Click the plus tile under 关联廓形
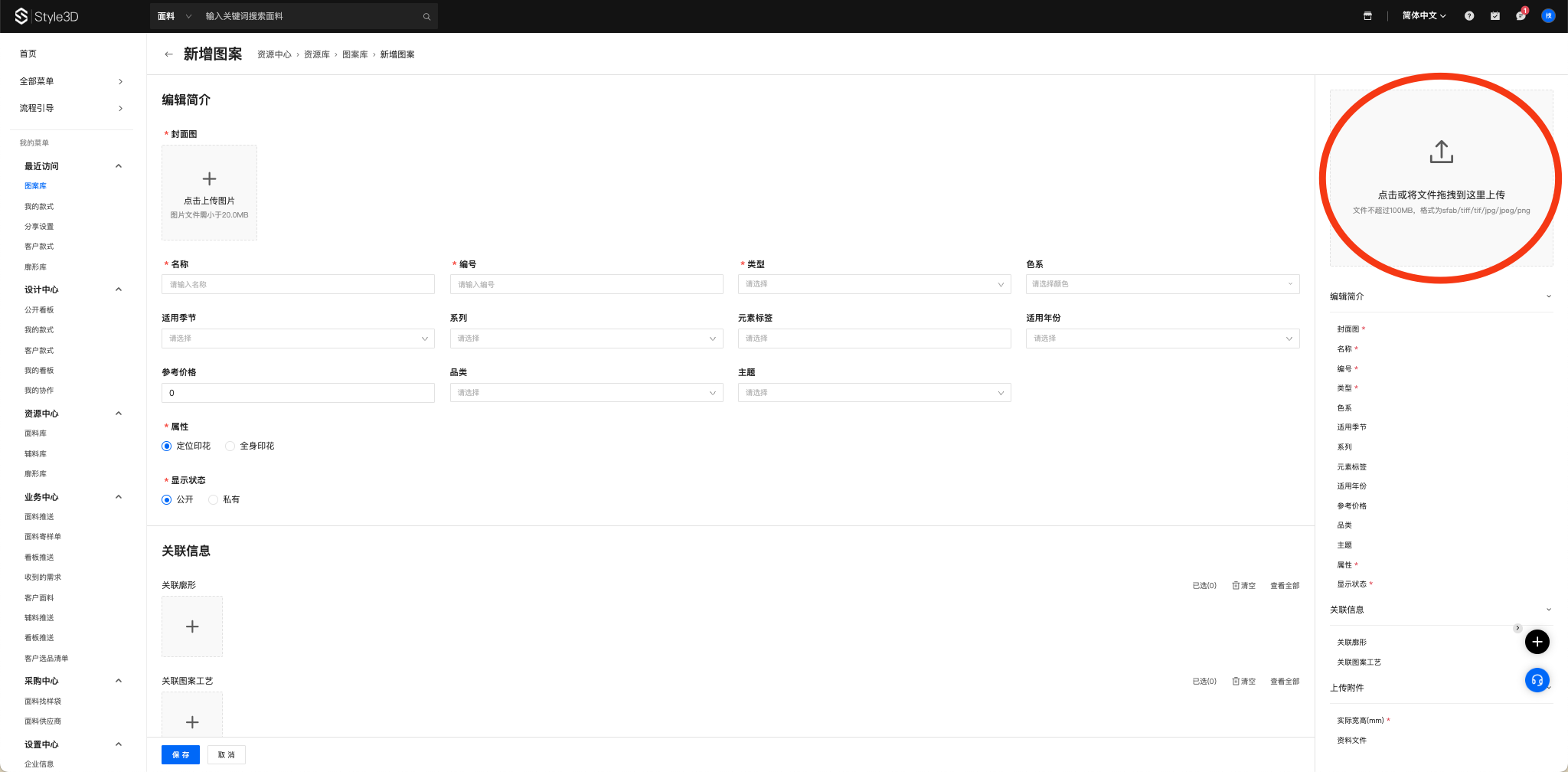The width and height of the screenshot is (1568, 772). point(192,626)
